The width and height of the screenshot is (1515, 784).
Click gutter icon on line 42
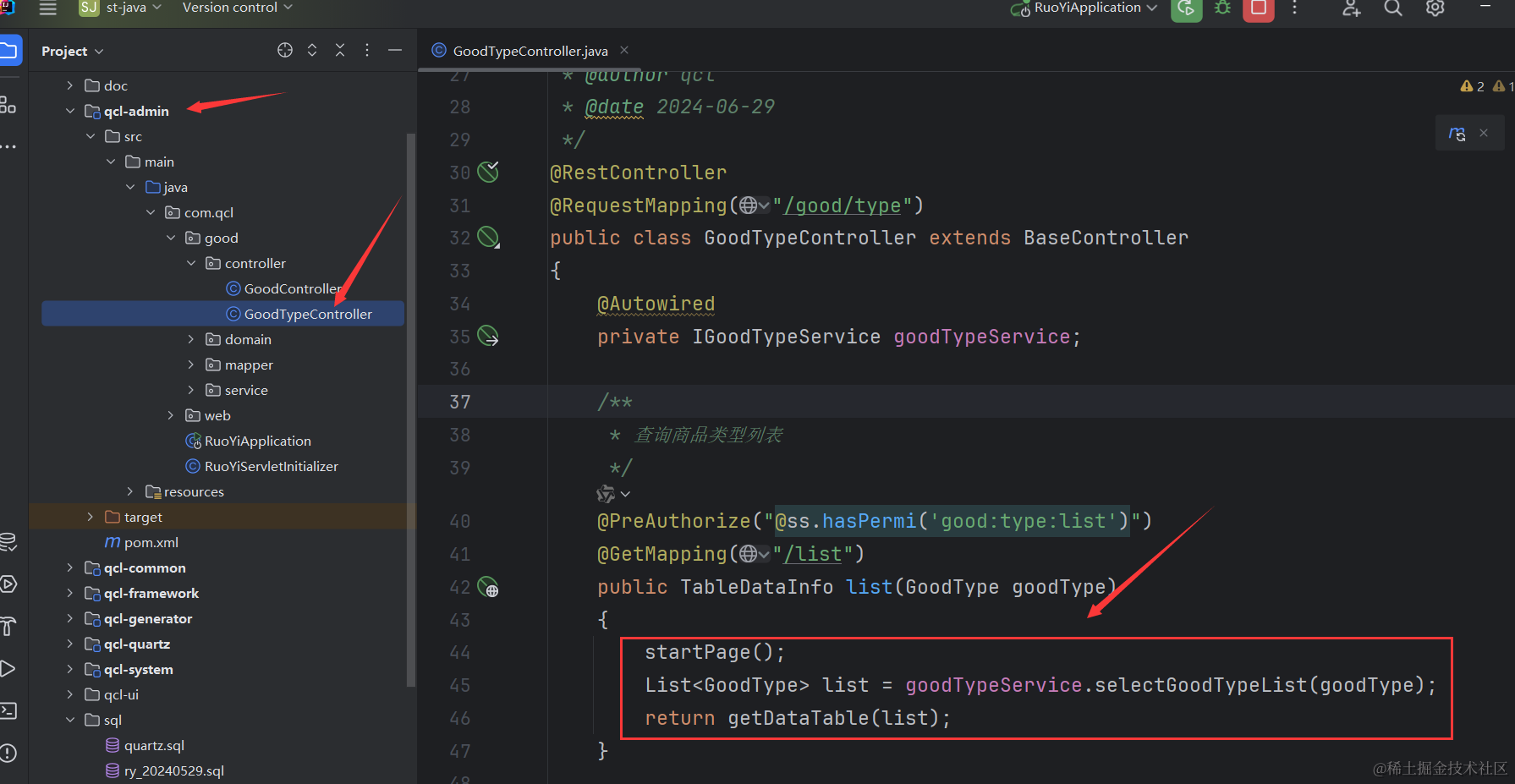click(488, 587)
